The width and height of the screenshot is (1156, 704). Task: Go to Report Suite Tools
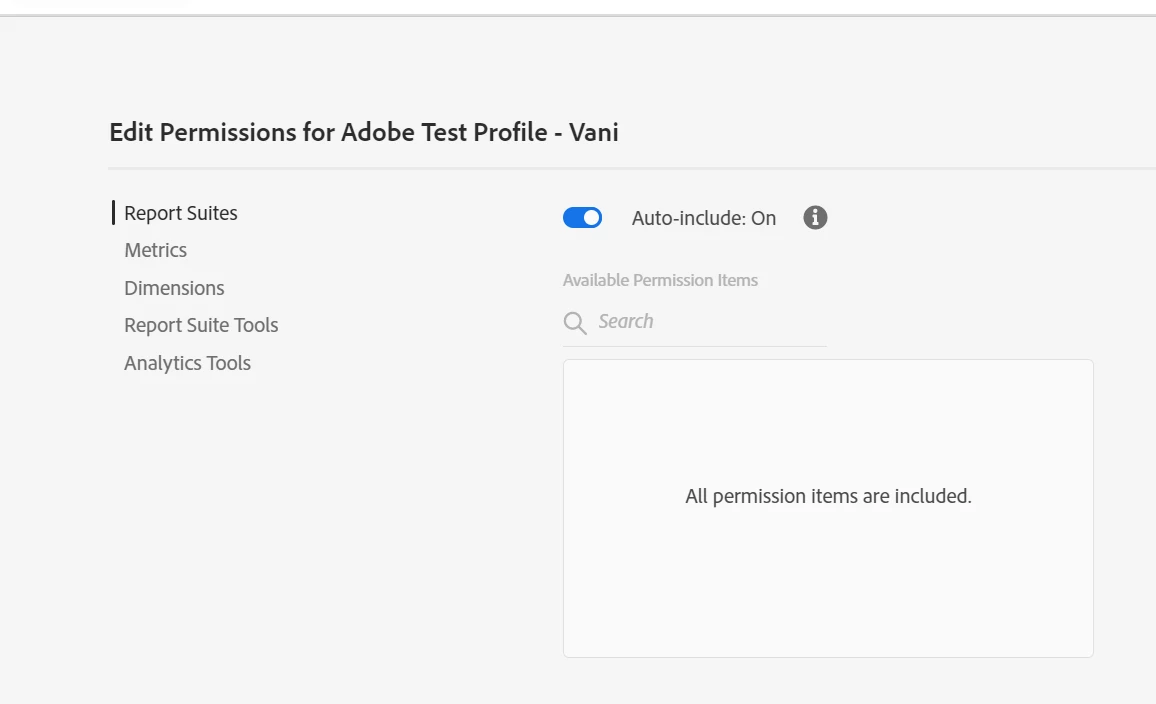point(201,325)
